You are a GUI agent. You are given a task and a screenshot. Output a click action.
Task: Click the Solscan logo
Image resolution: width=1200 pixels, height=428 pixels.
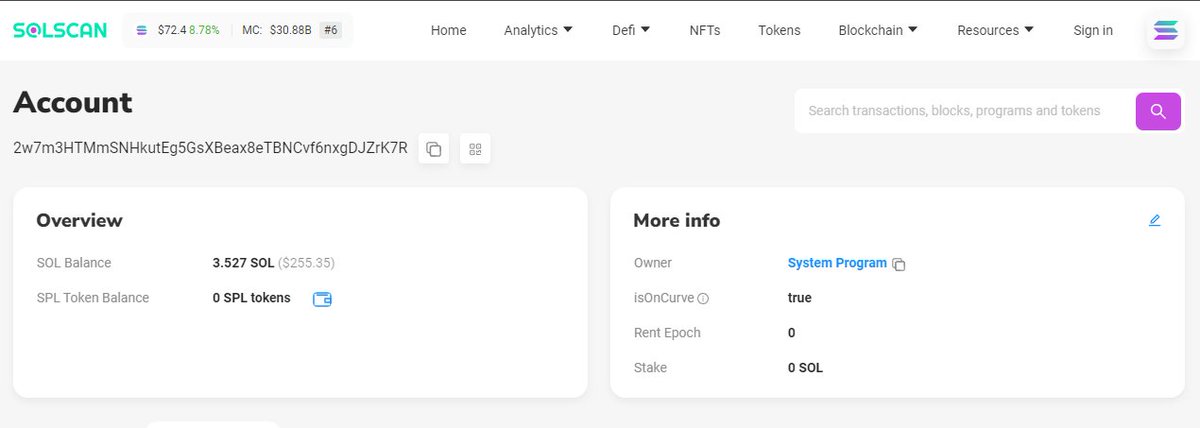coord(60,30)
